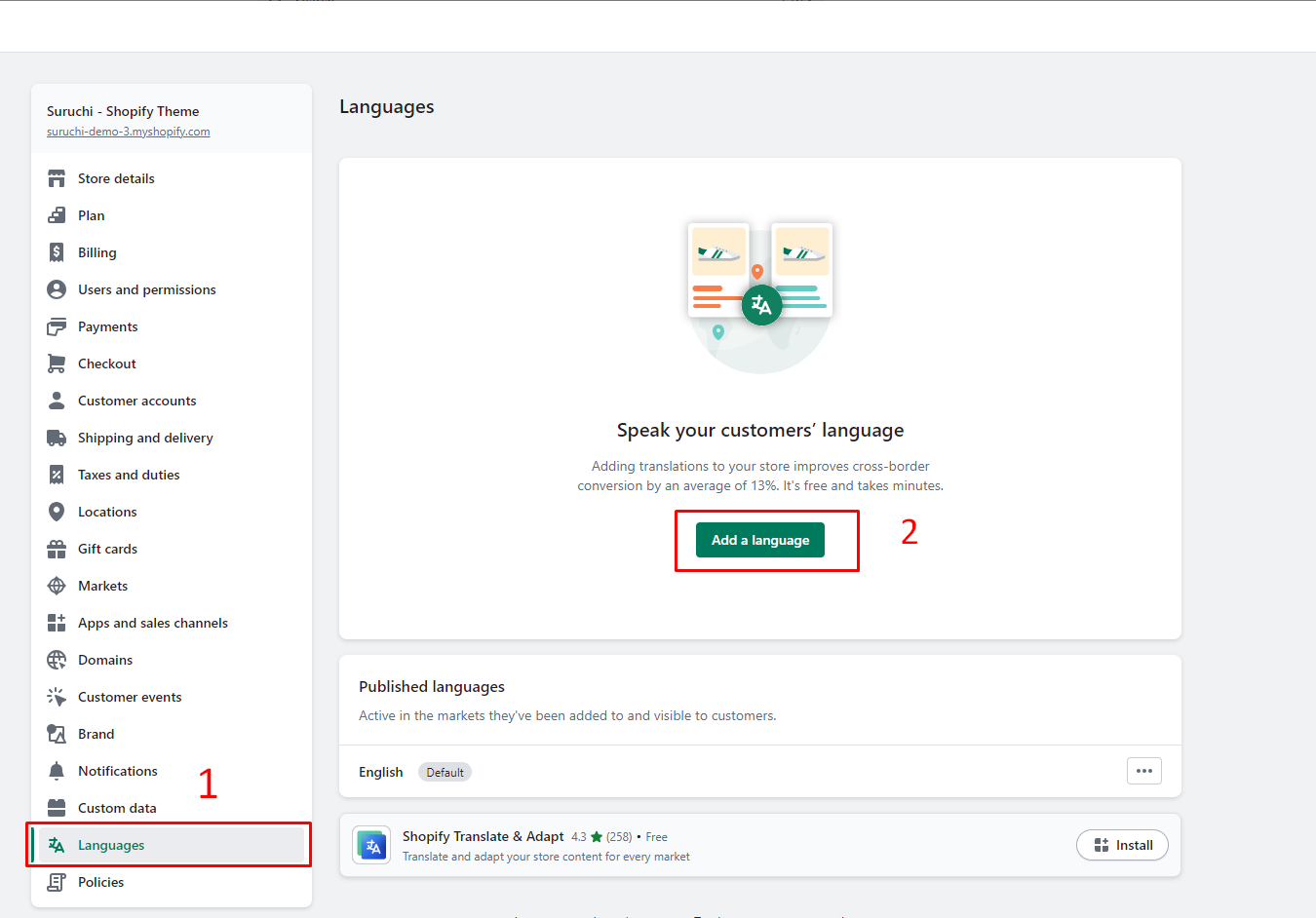Click the Notifications bell icon
Viewport: 1316px width, 918px height.
[x=57, y=771]
